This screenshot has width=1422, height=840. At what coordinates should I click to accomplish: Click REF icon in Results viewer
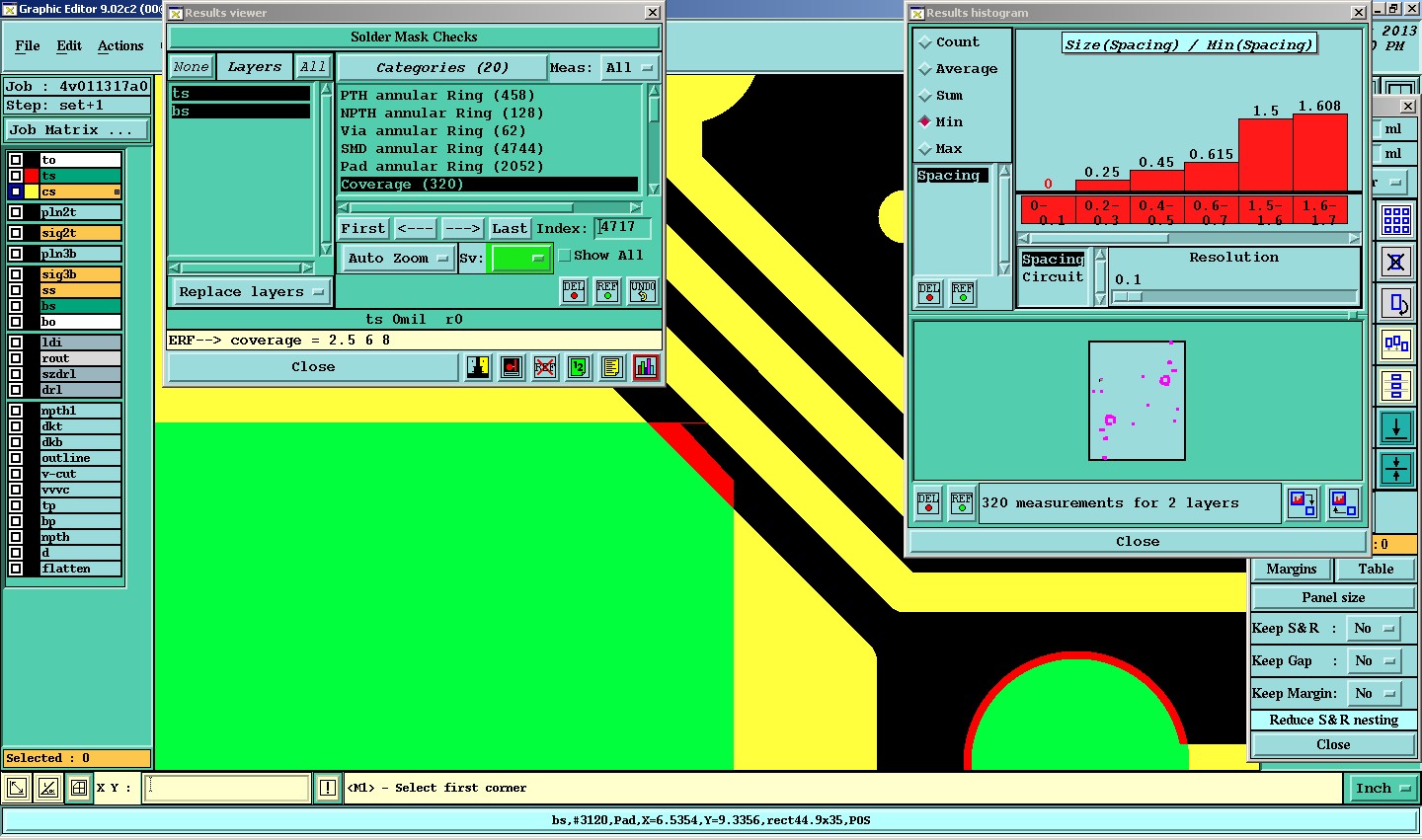pyautogui.click(x=607, y=291)
